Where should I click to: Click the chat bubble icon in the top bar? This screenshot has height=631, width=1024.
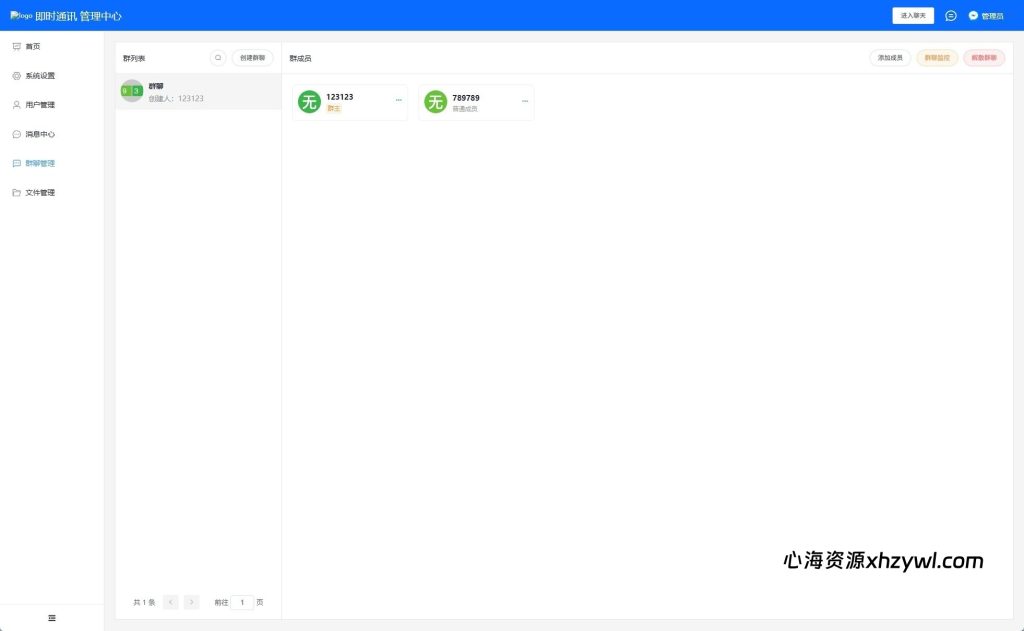tap(950, 16)
